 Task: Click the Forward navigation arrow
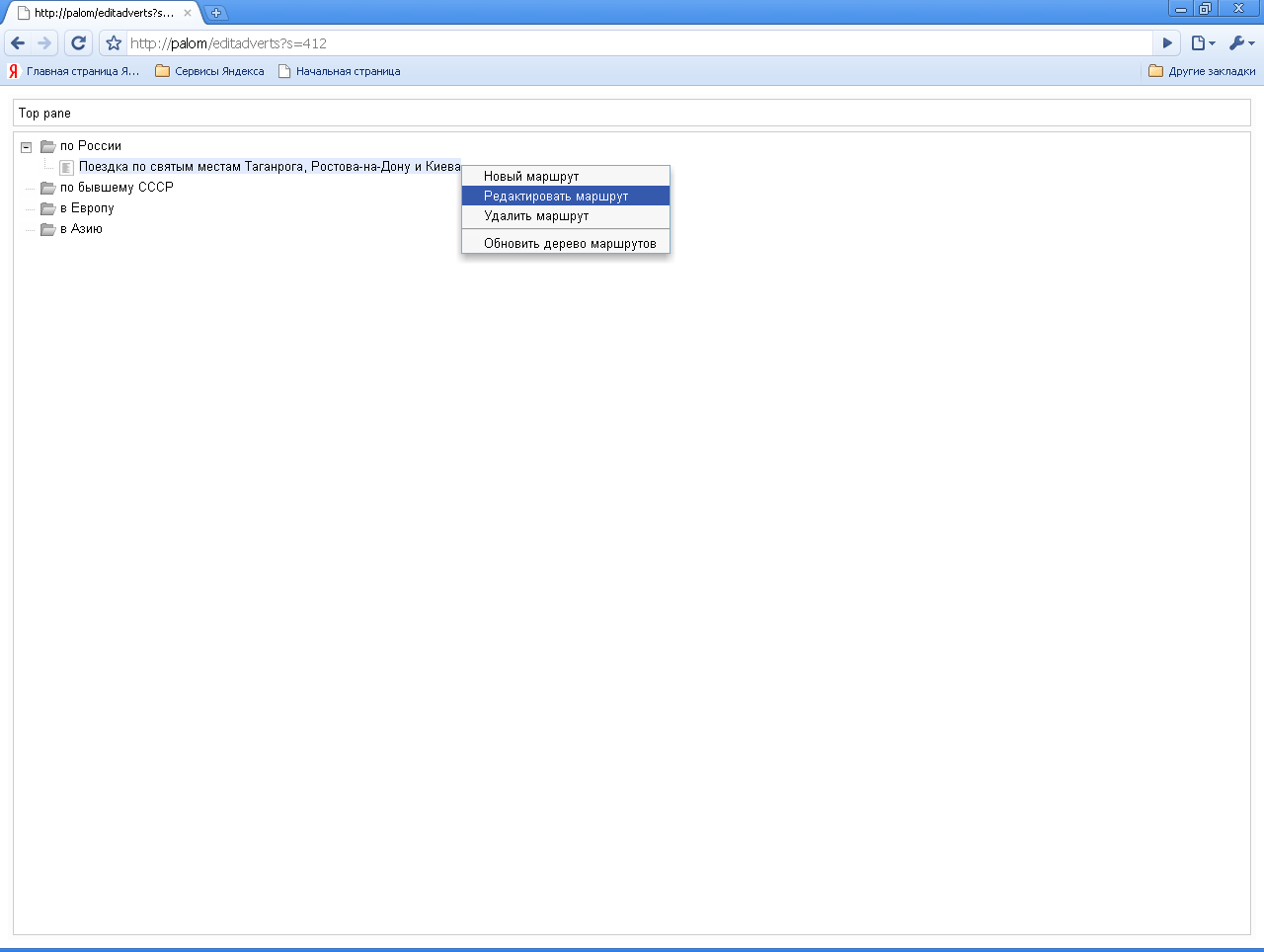point(44,43)
